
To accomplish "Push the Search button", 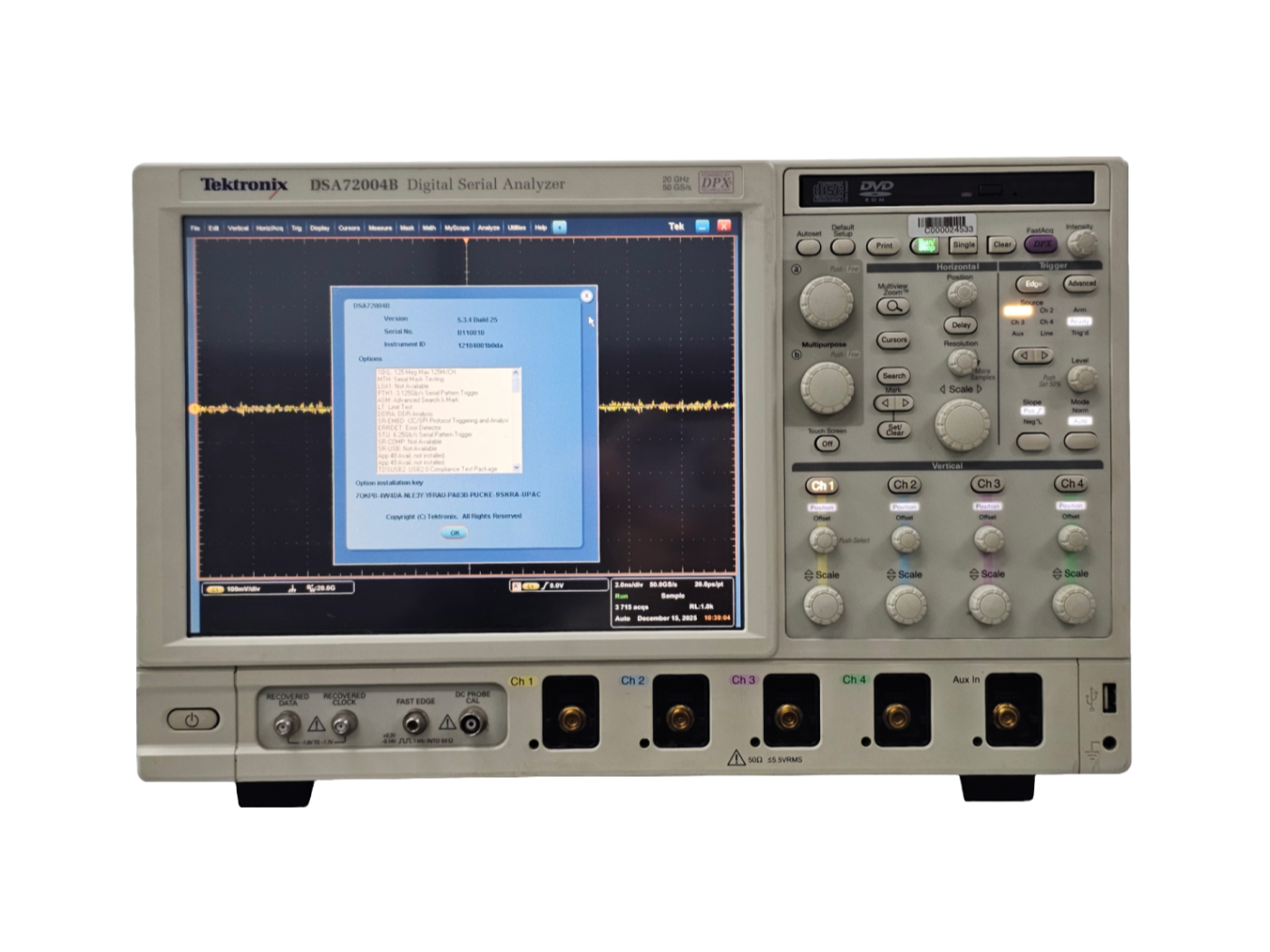I will [894, 375].
